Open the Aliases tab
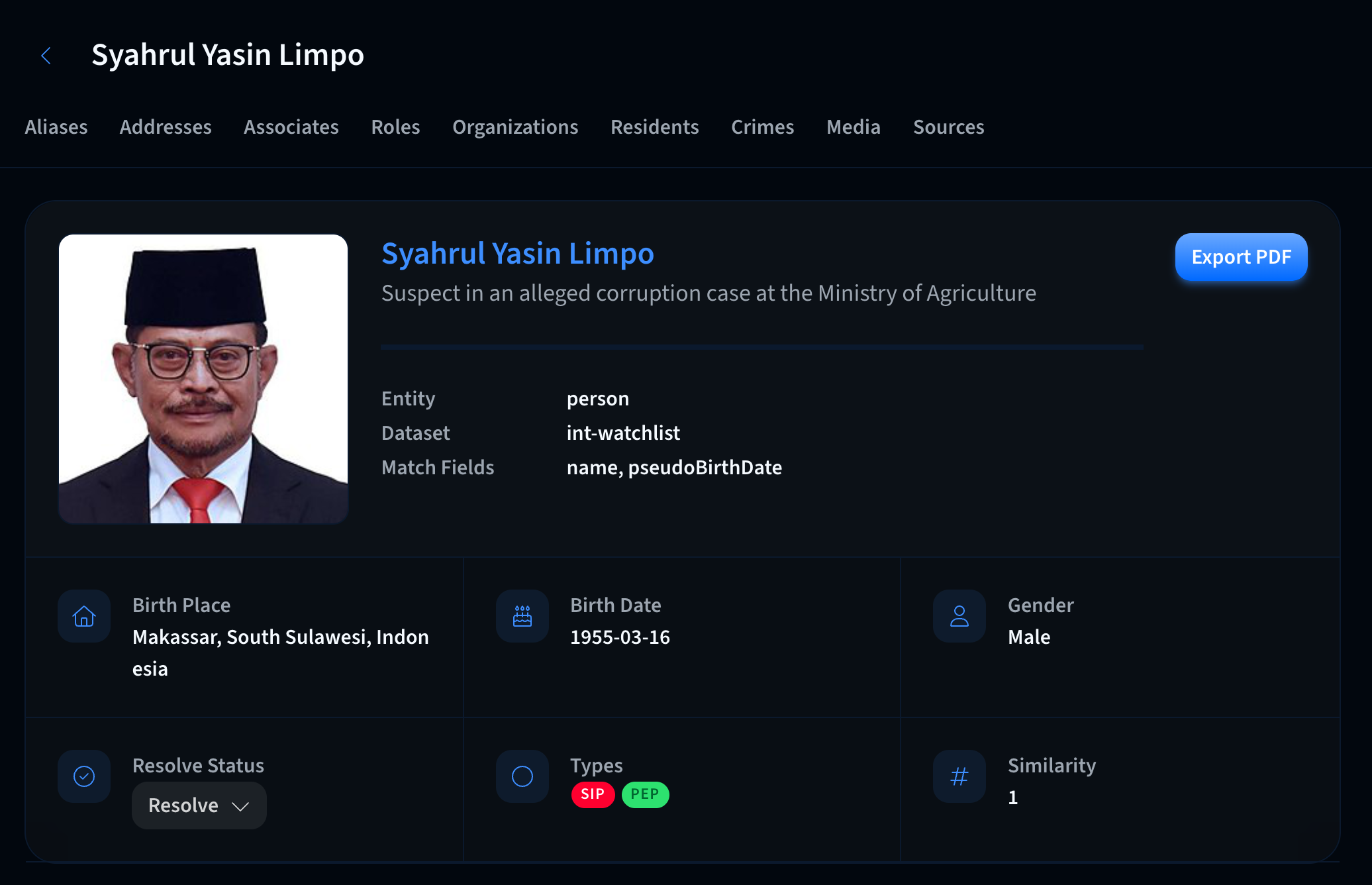 point(56,127)
